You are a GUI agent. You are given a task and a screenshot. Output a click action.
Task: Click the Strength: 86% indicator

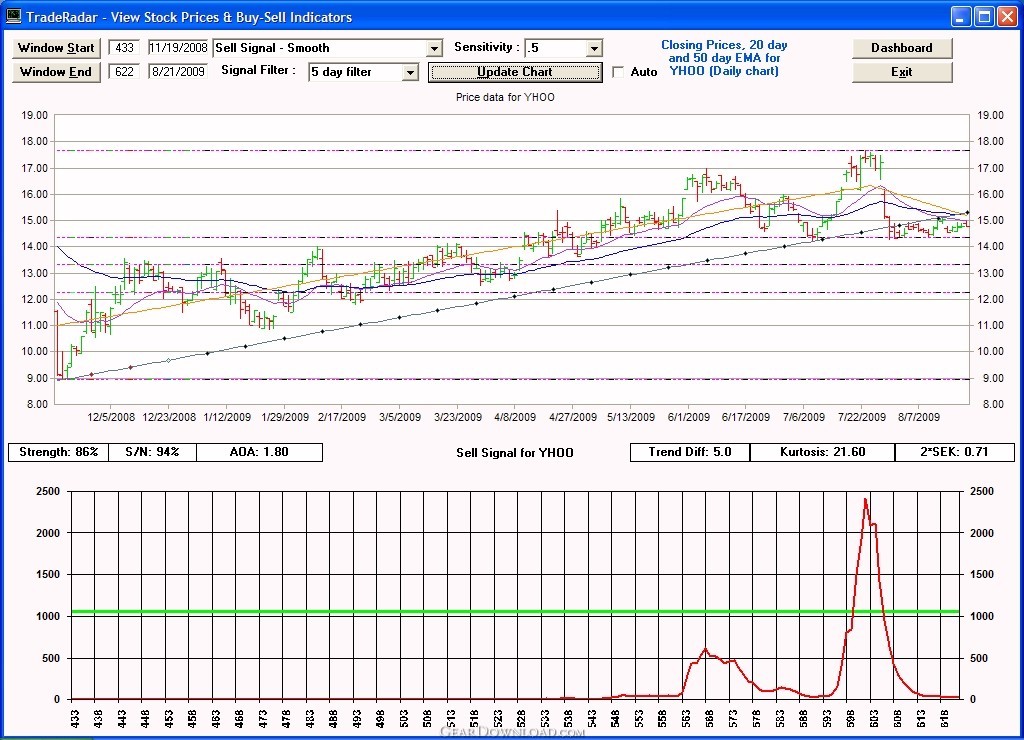coord(58,452)
